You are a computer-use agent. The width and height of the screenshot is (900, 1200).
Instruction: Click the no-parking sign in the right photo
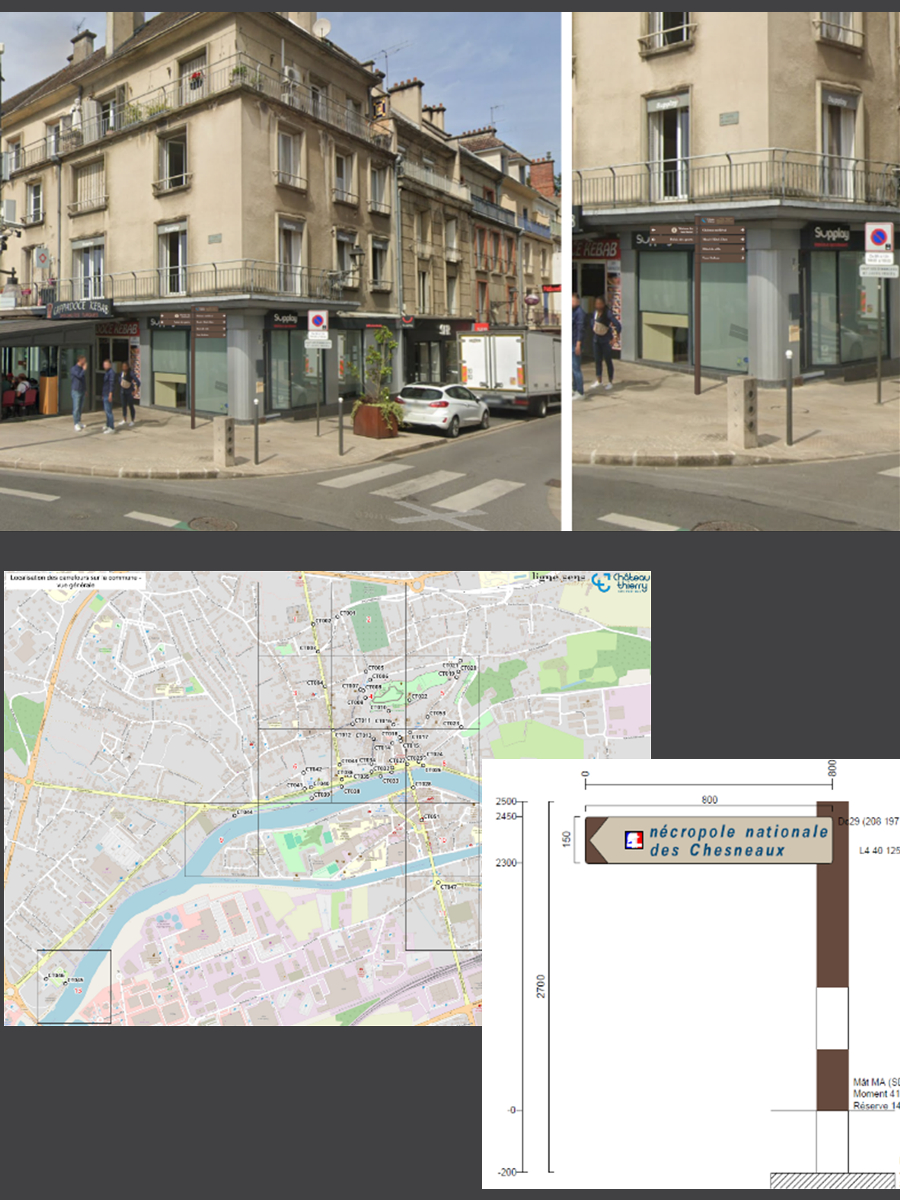(x=878, y=237)
